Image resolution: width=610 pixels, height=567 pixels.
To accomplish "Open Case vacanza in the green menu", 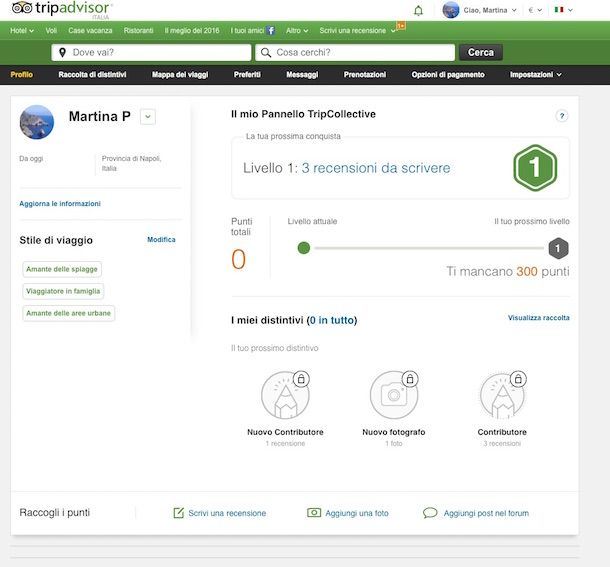I will [x=90, y=30].
